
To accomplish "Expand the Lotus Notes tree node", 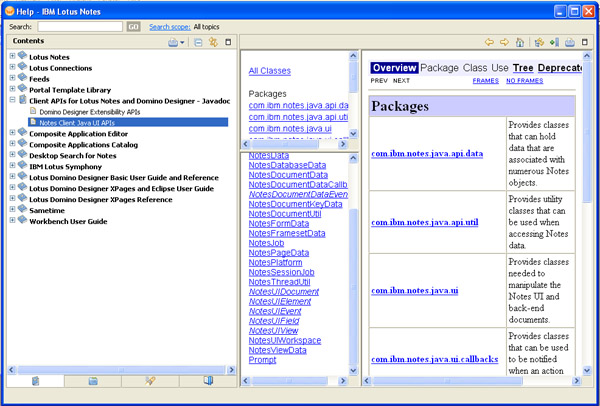I will point(12,57).
